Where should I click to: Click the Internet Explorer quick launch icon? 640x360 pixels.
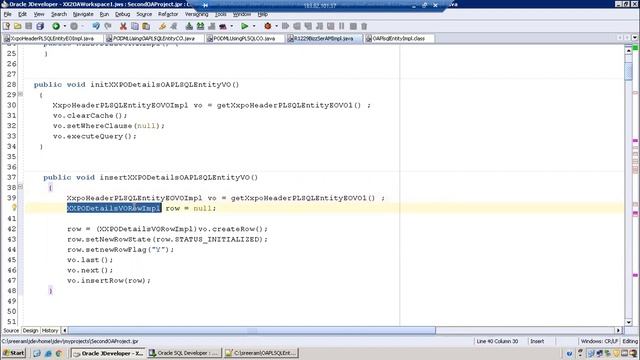coord(48,353)
